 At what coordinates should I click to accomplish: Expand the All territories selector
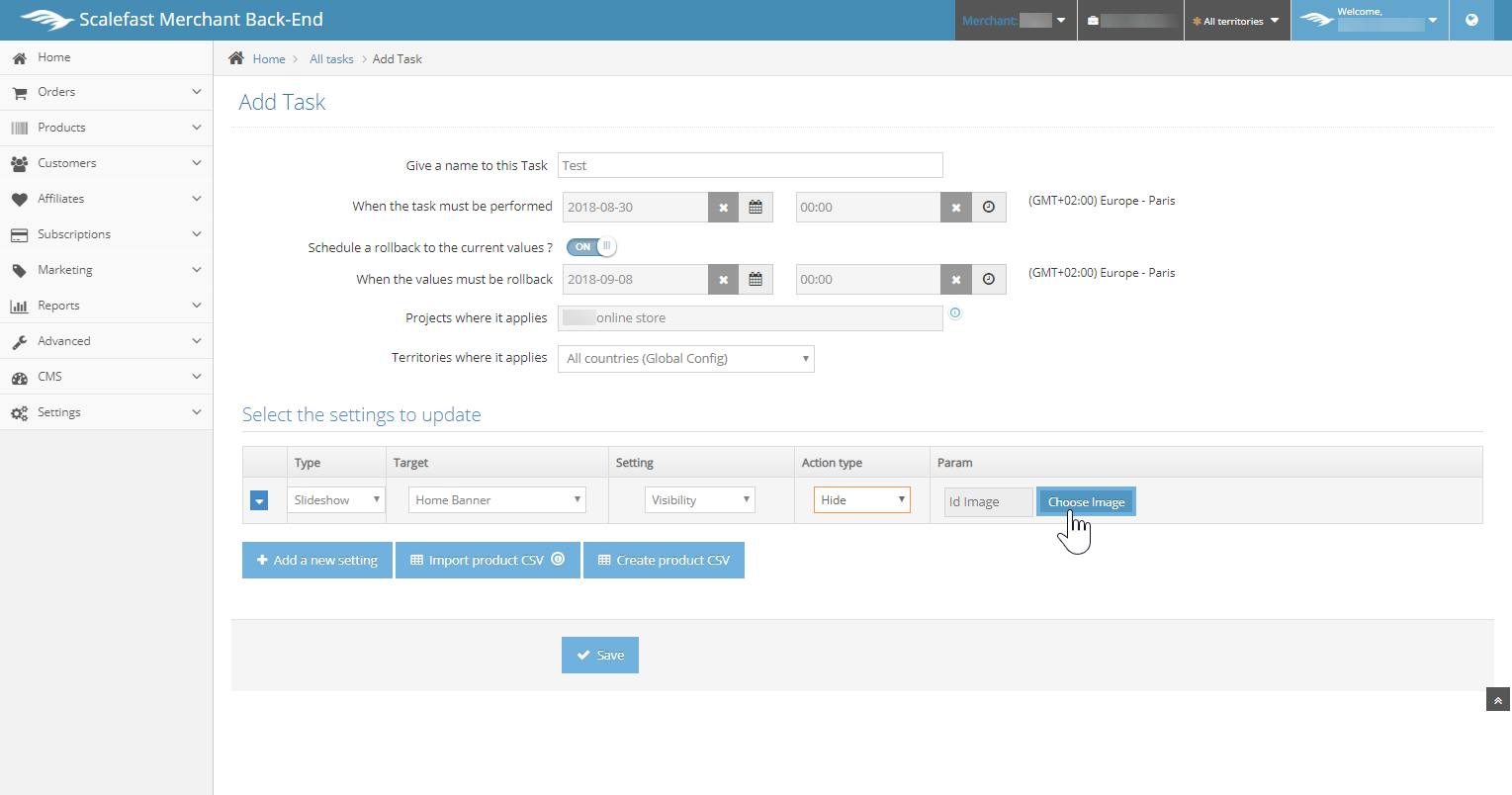click(1236, 21)
